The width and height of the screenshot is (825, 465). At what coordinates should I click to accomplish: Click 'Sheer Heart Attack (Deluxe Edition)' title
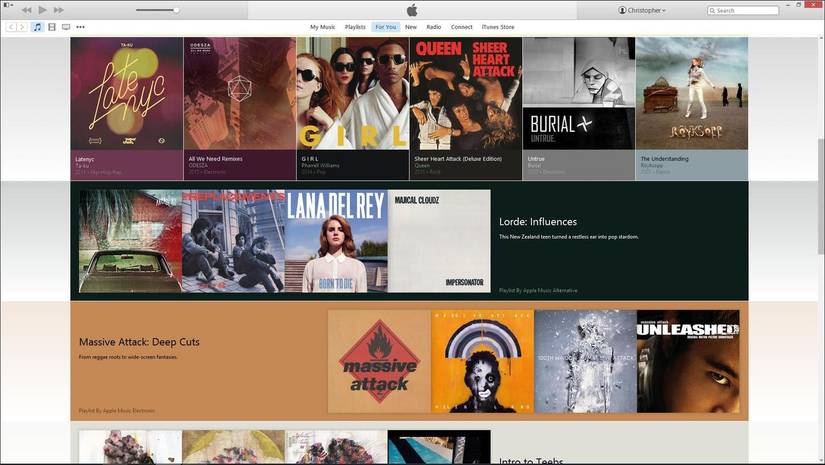tap(458, 159)
